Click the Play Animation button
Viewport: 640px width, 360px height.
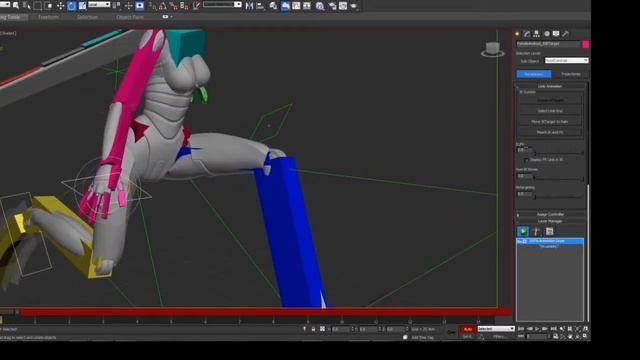pyautogui.click(x=537, y=329)
